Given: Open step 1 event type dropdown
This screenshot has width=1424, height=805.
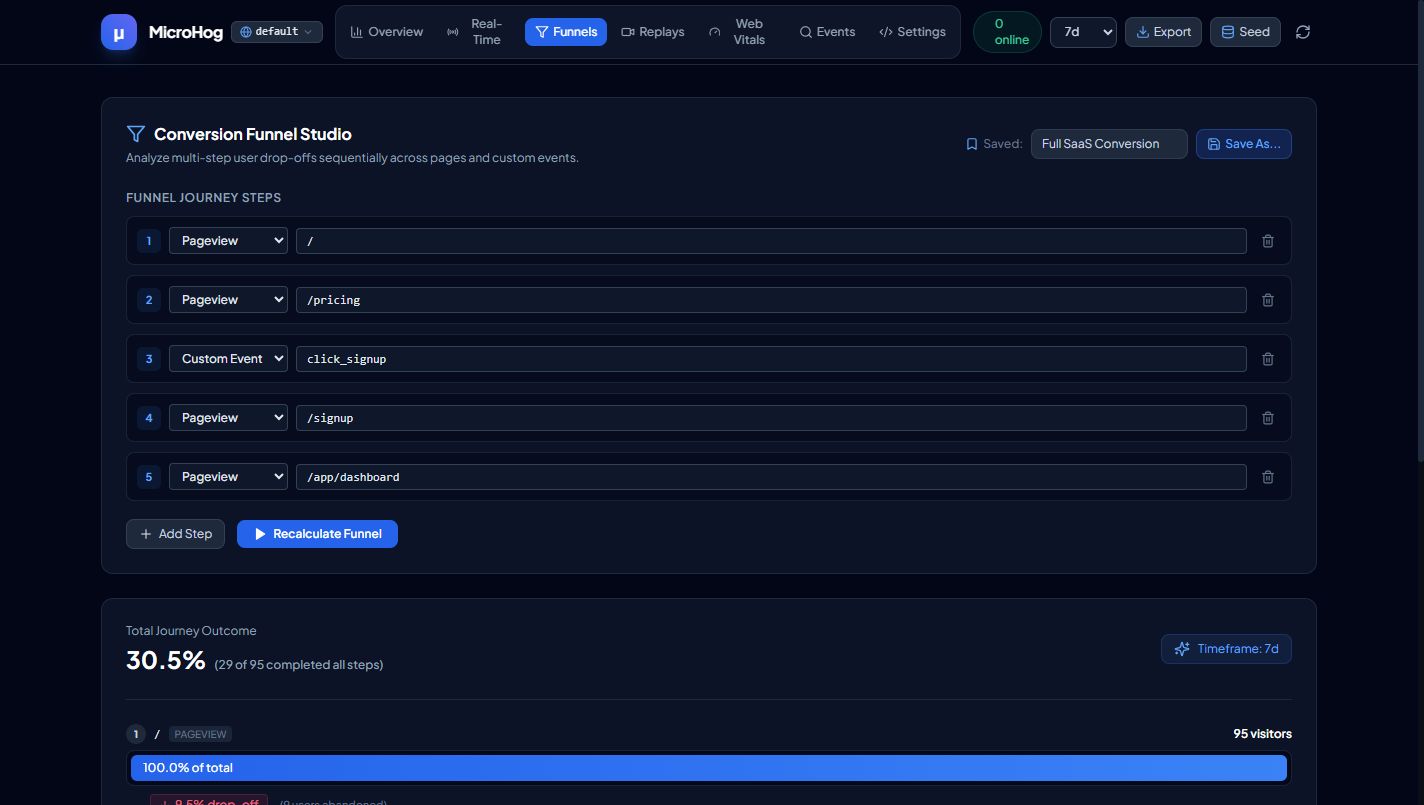Looking at the screenshot, I should [x=228, y=241].
